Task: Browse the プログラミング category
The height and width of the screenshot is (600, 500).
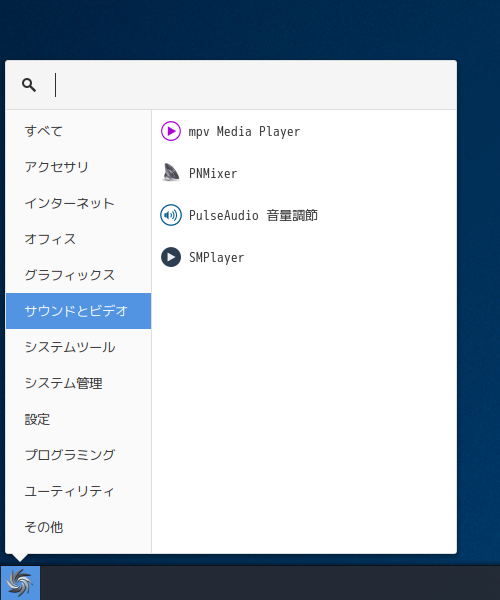Action: (x=78, y=455)
